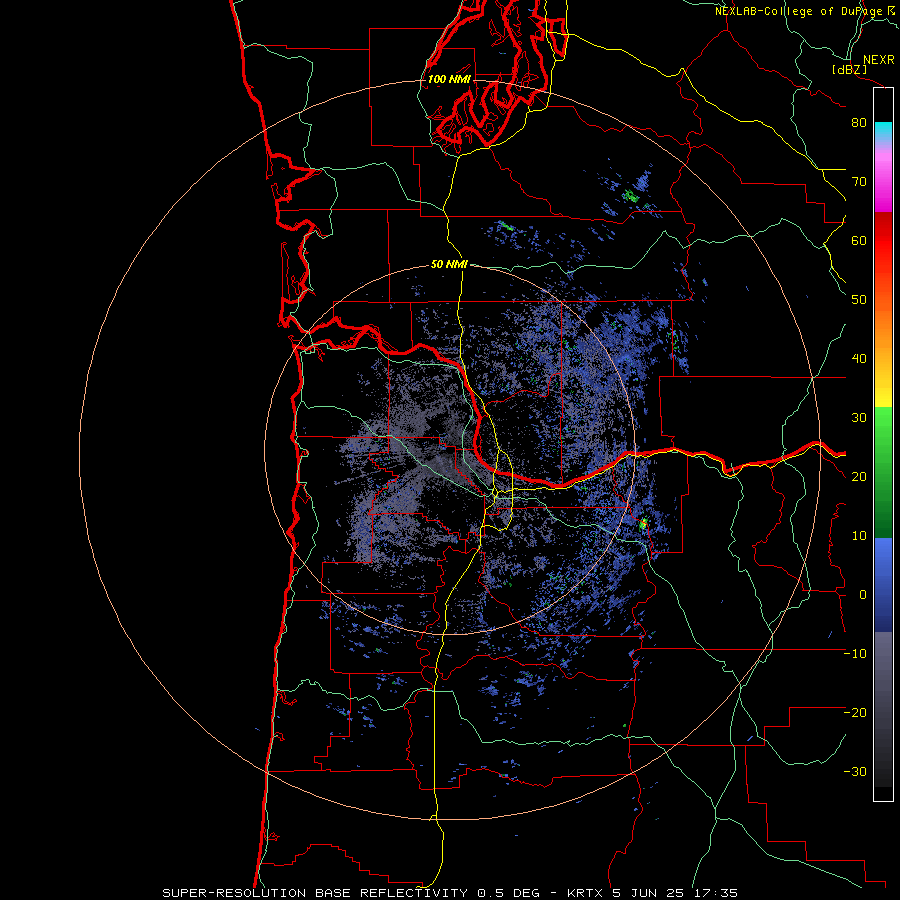Click the 50 NMI range ring label
This screenshot has height=900, width=900.
click(x=449, y=264)
